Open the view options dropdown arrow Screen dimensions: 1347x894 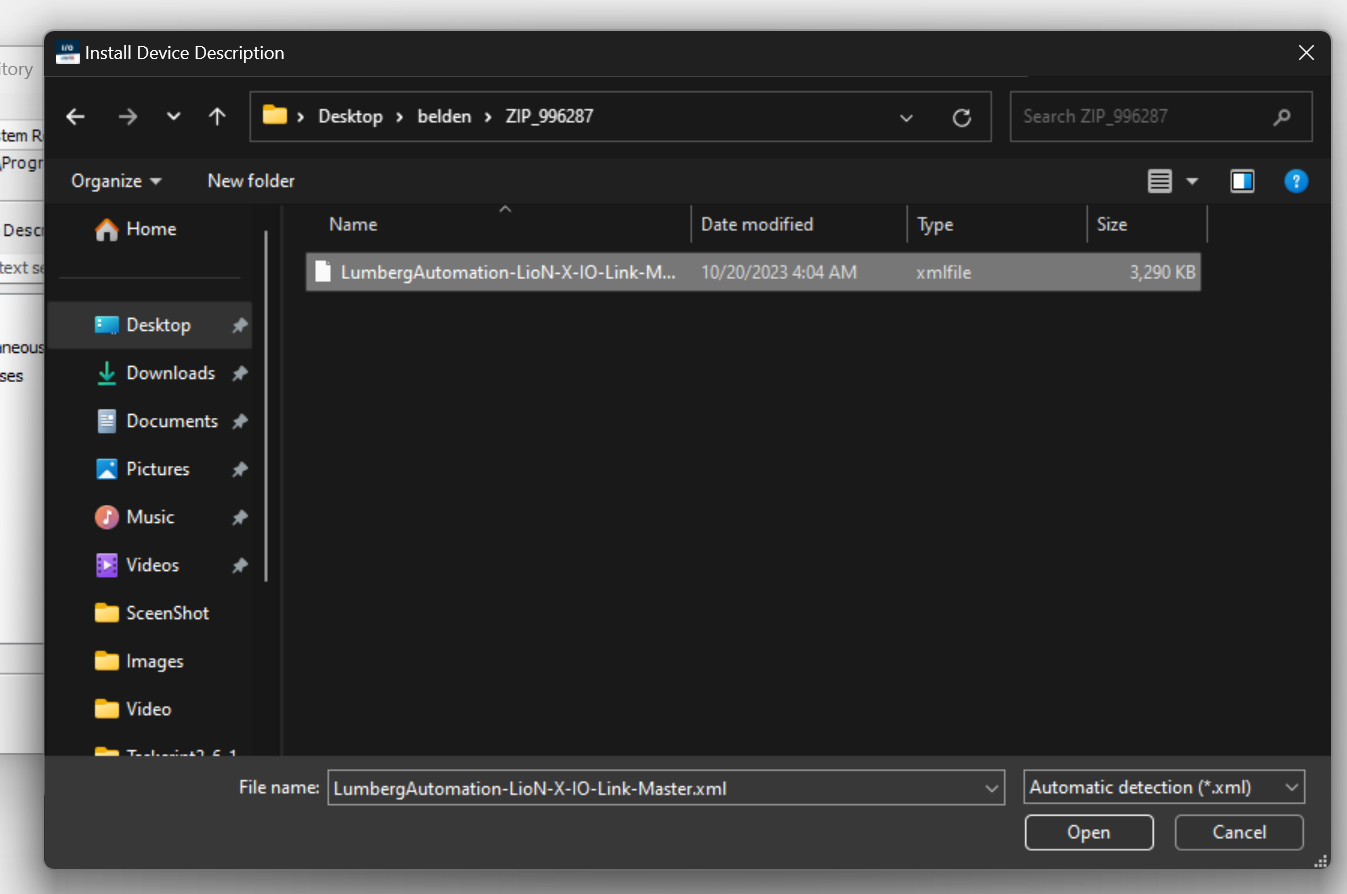coord(1192,181)
